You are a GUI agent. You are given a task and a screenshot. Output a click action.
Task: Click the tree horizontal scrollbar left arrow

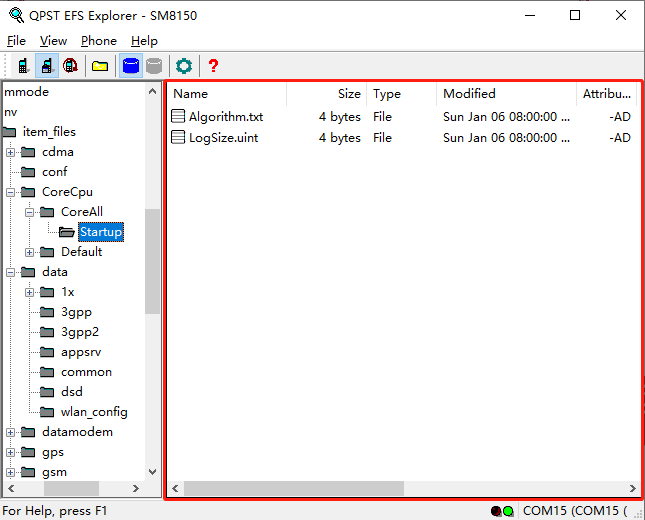(11, 488)
